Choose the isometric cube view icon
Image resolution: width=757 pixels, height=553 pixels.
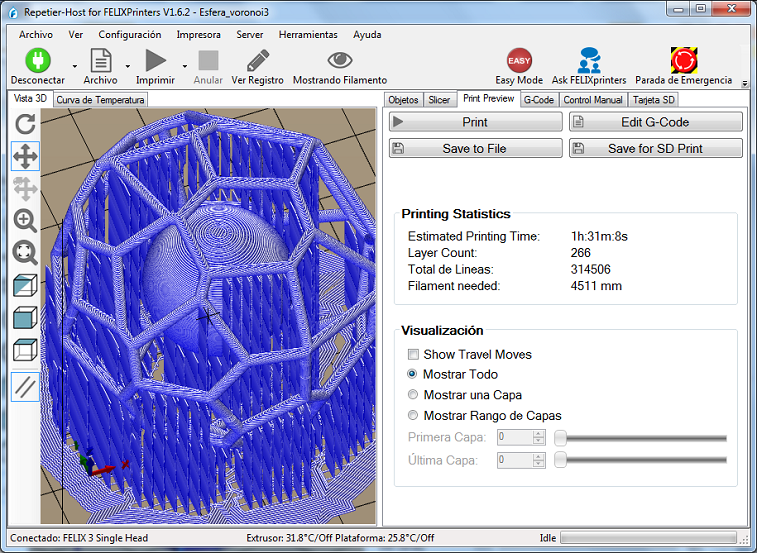tap(25, 285)
